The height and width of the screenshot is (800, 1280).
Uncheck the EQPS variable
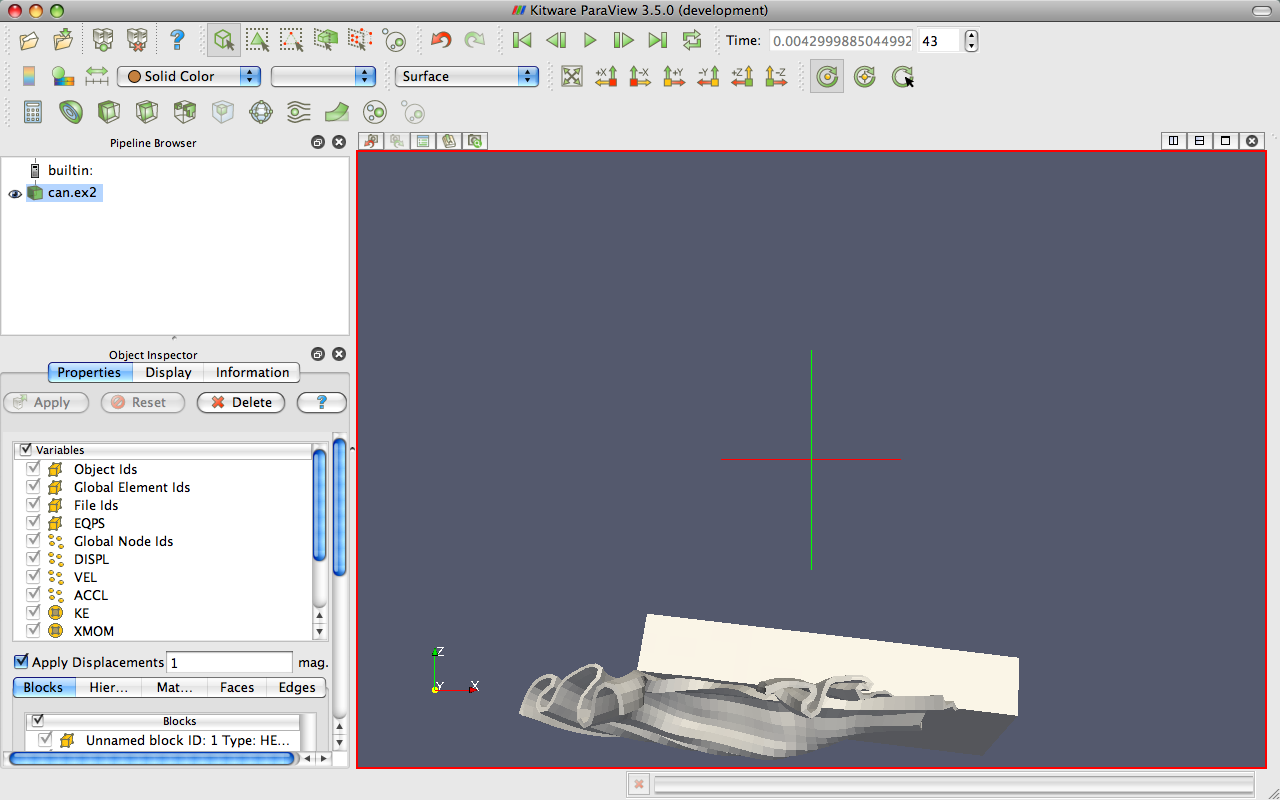click(33, 523)
